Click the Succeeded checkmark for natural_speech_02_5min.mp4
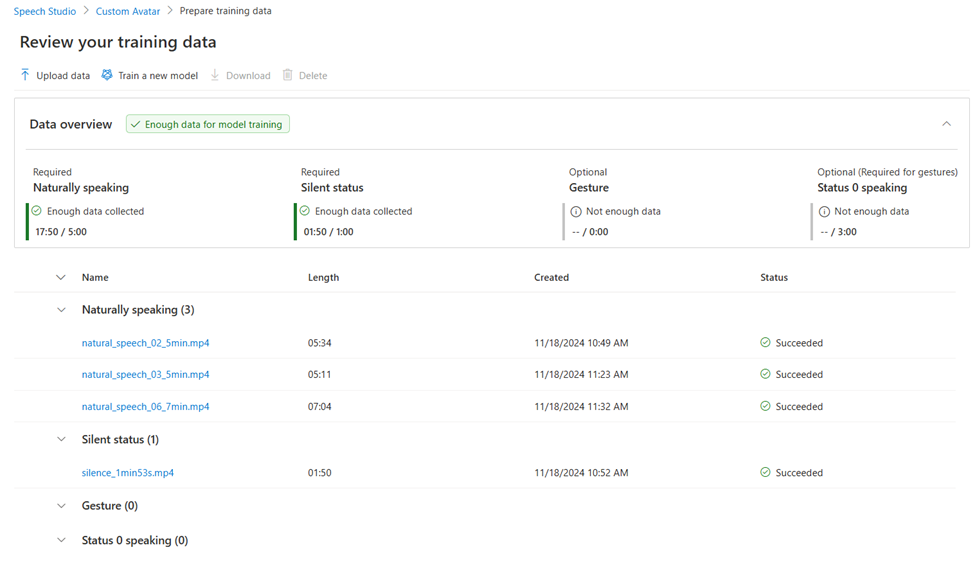 pos(765,343)
